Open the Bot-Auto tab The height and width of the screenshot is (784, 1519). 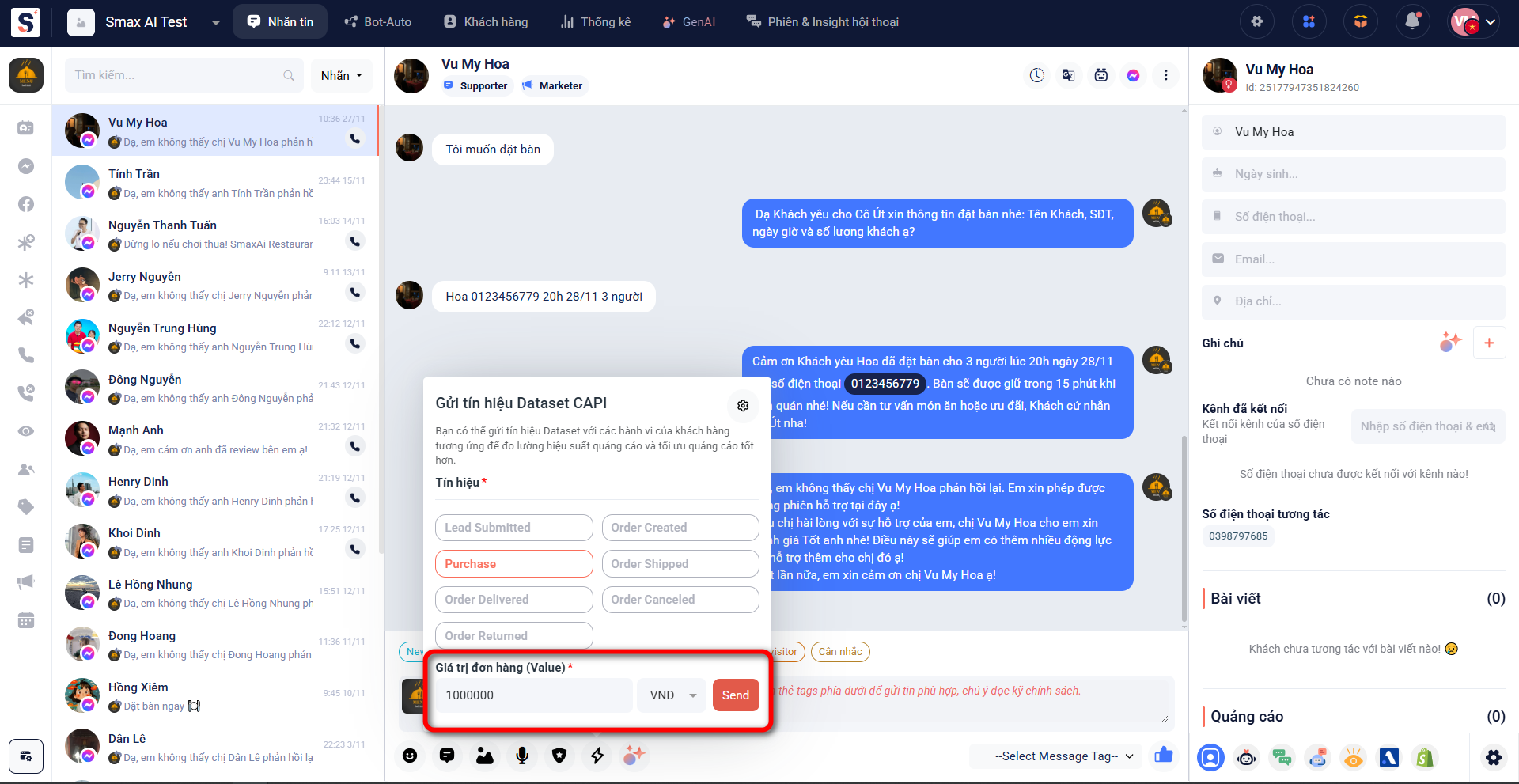tap(378, 22)
